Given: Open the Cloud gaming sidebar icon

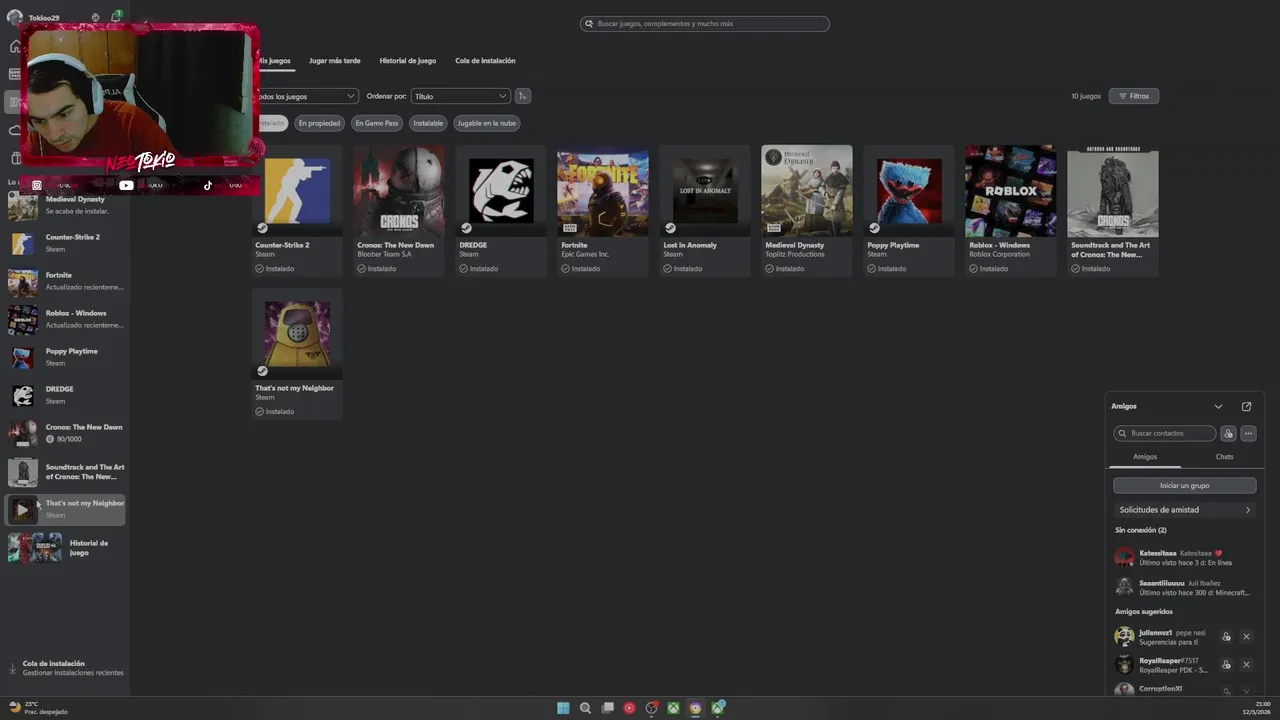Looking at the screenshot, I should click(x=14, y=130).
